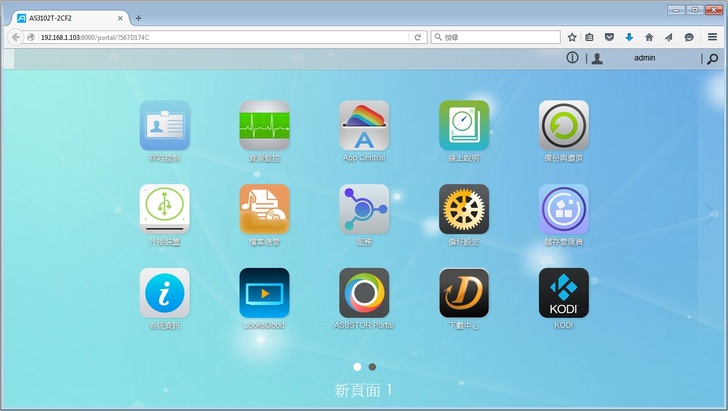Open browser downloads arrow
The image size is (728, 411).
pyautogui.click(x=629, y=37)
